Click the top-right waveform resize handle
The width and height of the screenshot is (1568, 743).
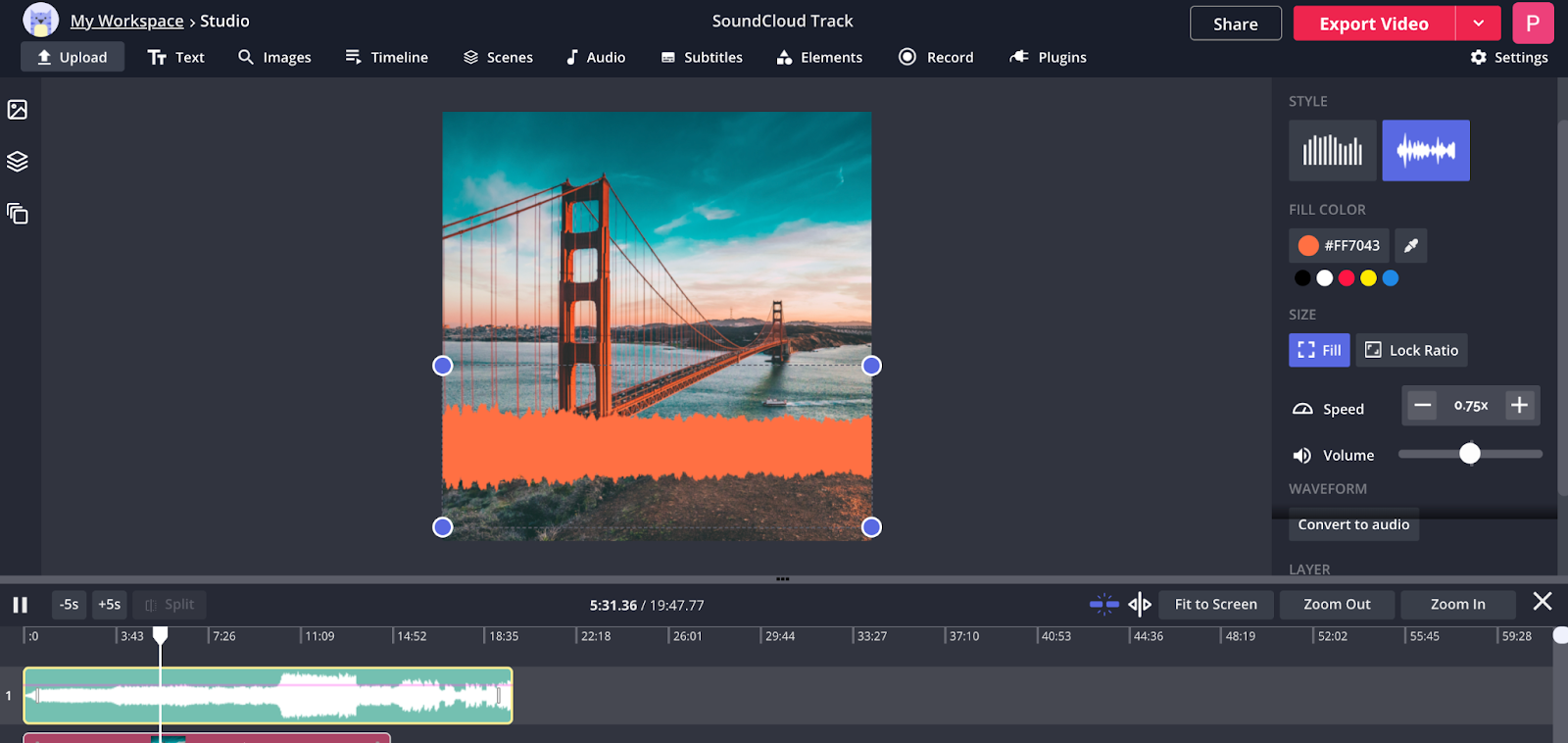pyautogui.click(x=871, y=366)
